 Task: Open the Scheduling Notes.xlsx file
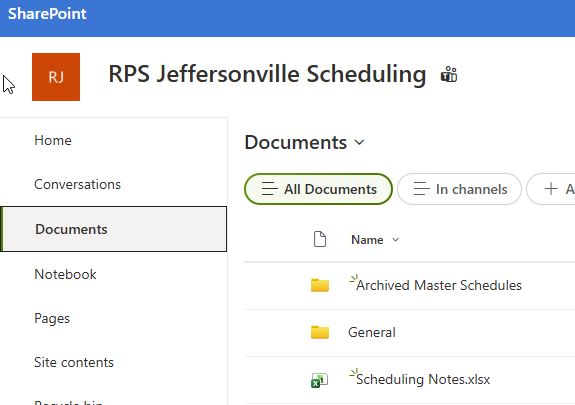click(x=423, y=379)
